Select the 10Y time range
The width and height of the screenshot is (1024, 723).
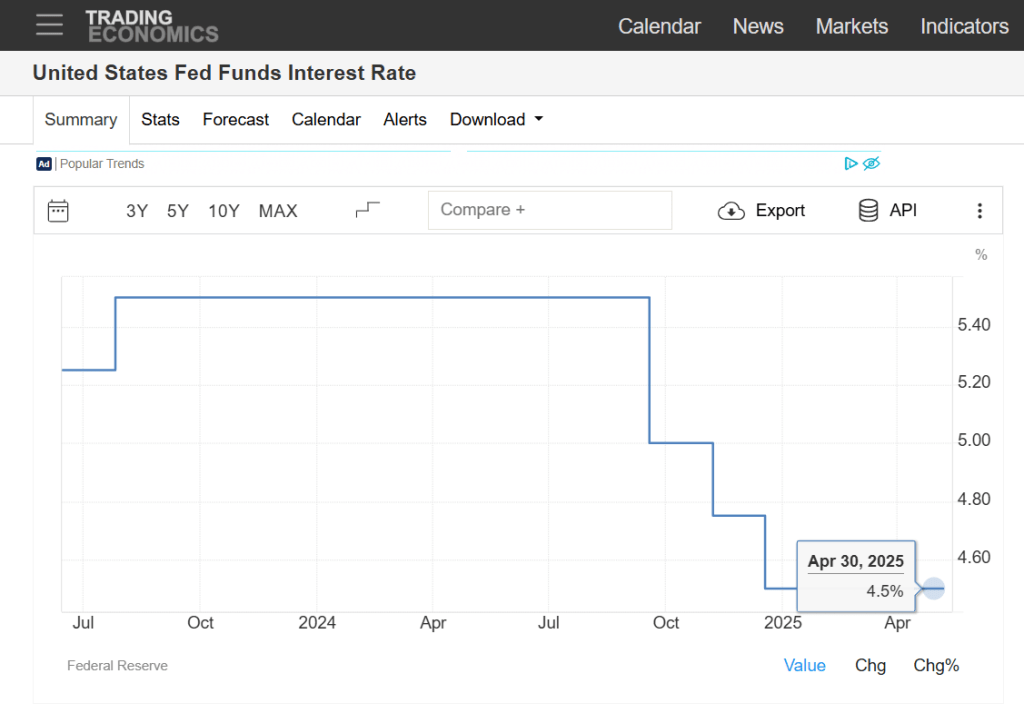pos(224,211)
